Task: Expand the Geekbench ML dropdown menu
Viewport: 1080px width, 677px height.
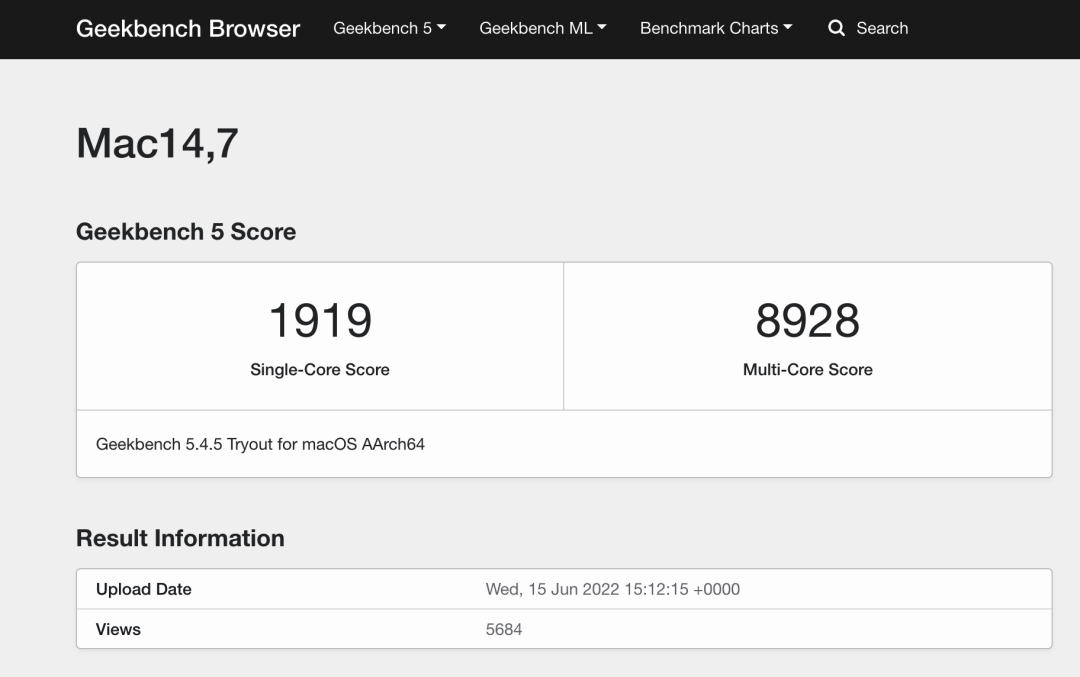Action: click(543, 28)
